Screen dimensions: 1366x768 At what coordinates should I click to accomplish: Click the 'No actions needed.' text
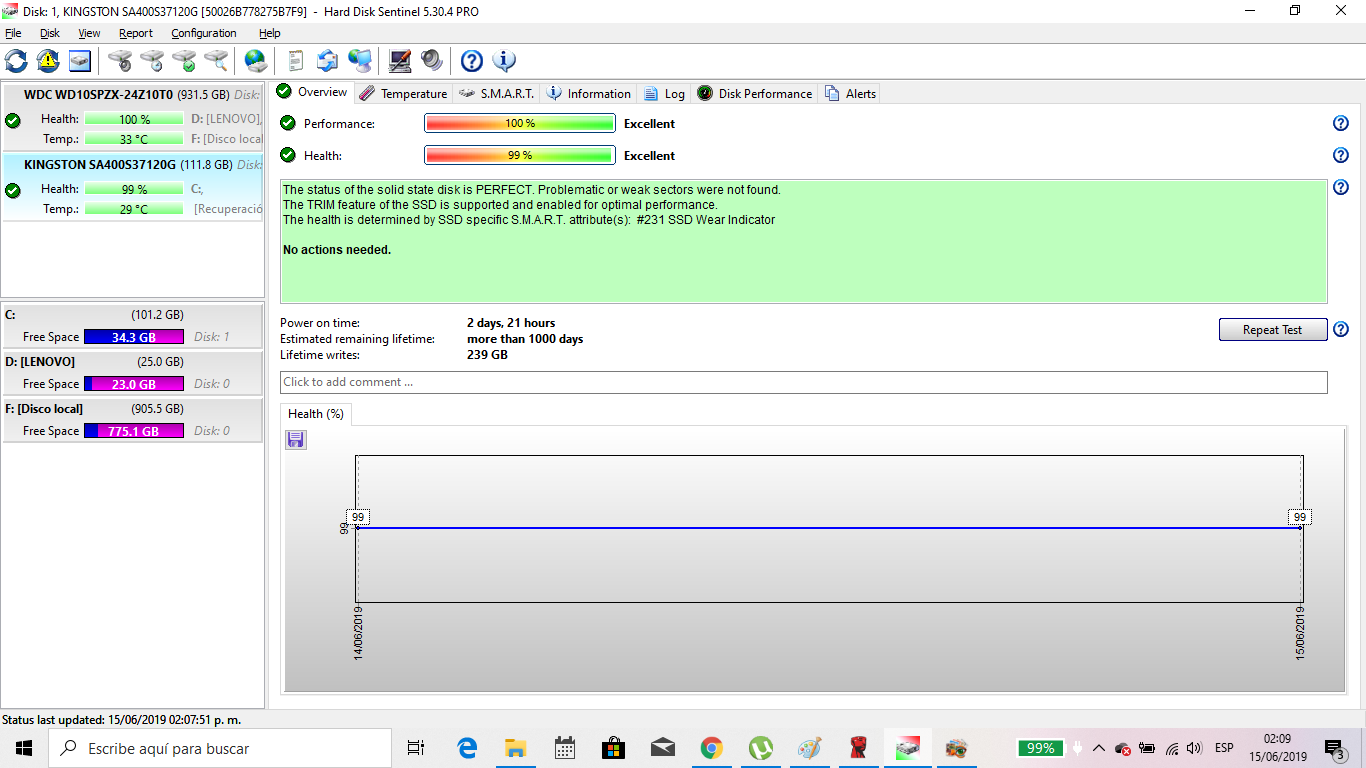coord(337,250)
